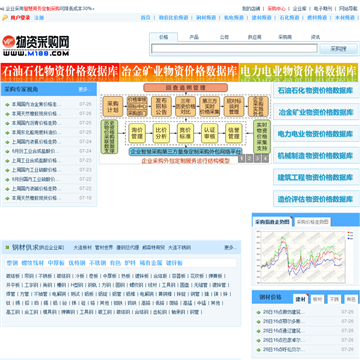Click the 采购搜 search button

(339, 49)
